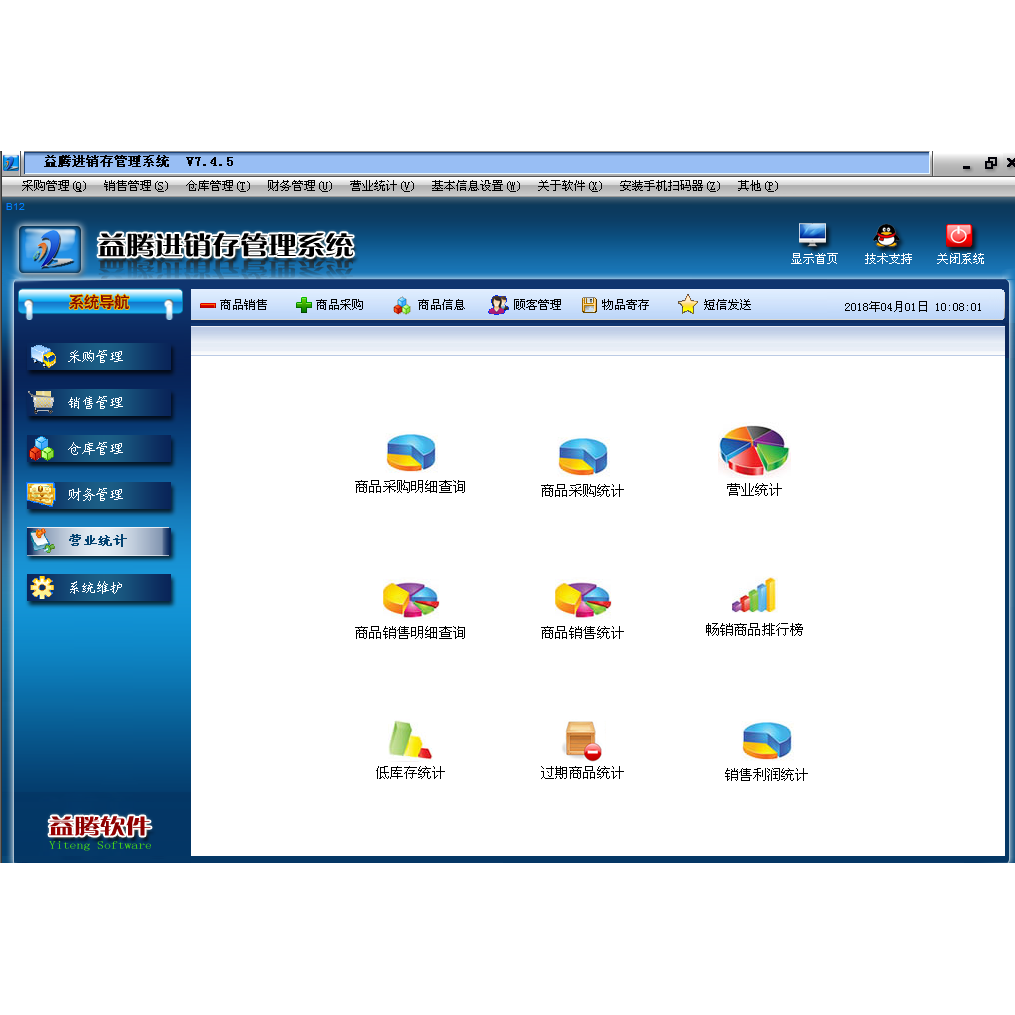Open 商品采购统计 pie chart icon
1015x1015 pixels.
(x=583, y=456)
